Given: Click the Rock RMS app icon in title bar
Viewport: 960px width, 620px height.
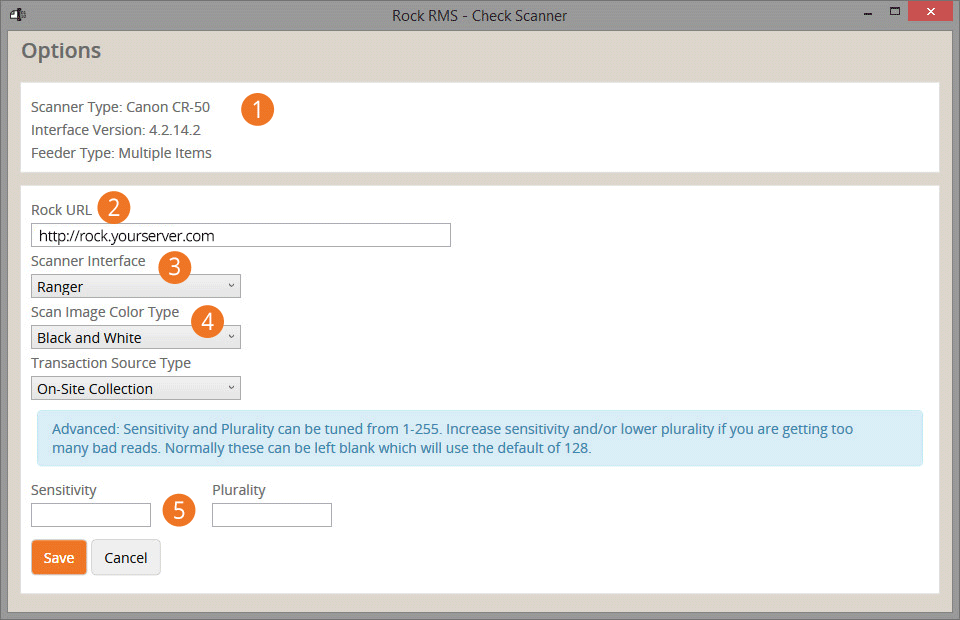Looking at the screenshot, I should [x=17, y=13].
